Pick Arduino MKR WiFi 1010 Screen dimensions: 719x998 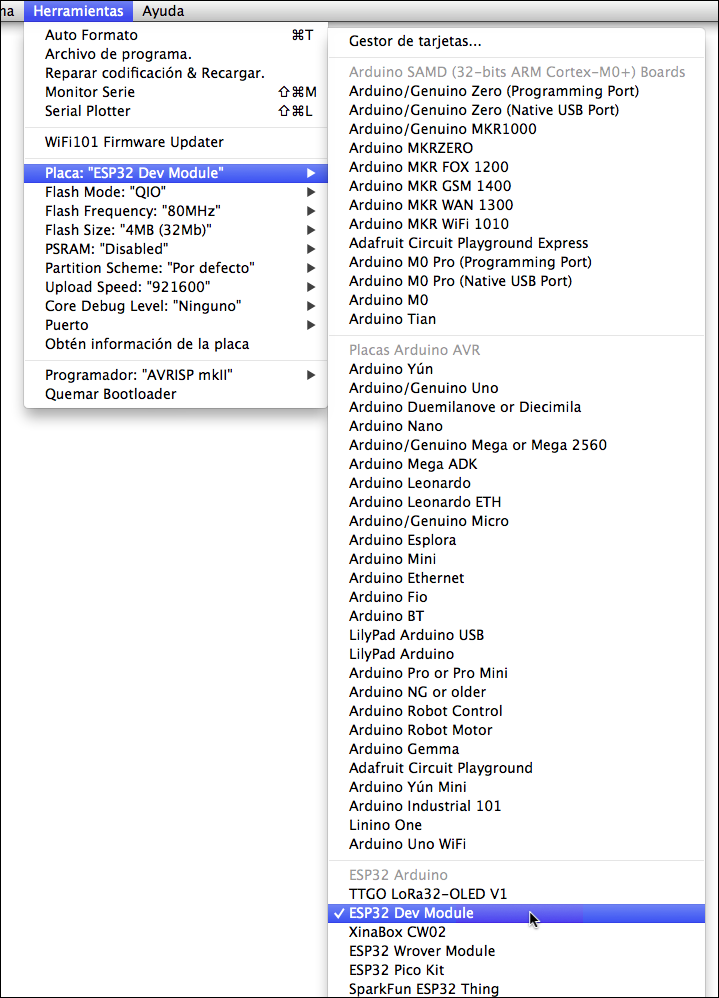pos(516,225)
